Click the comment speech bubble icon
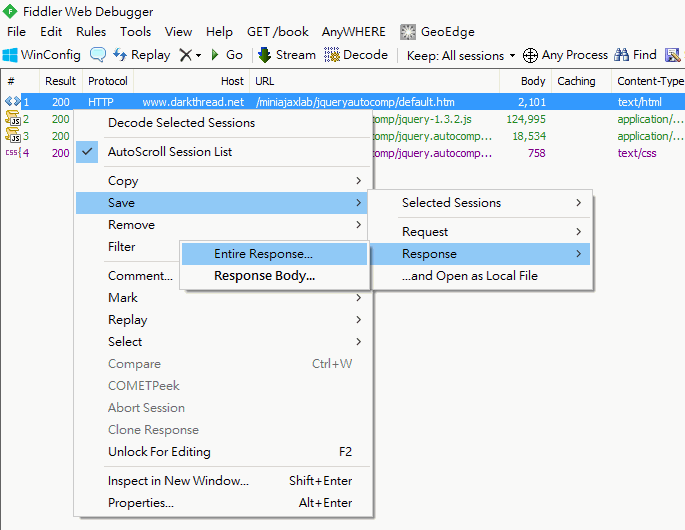685x530 pixels. coord(98,55)
